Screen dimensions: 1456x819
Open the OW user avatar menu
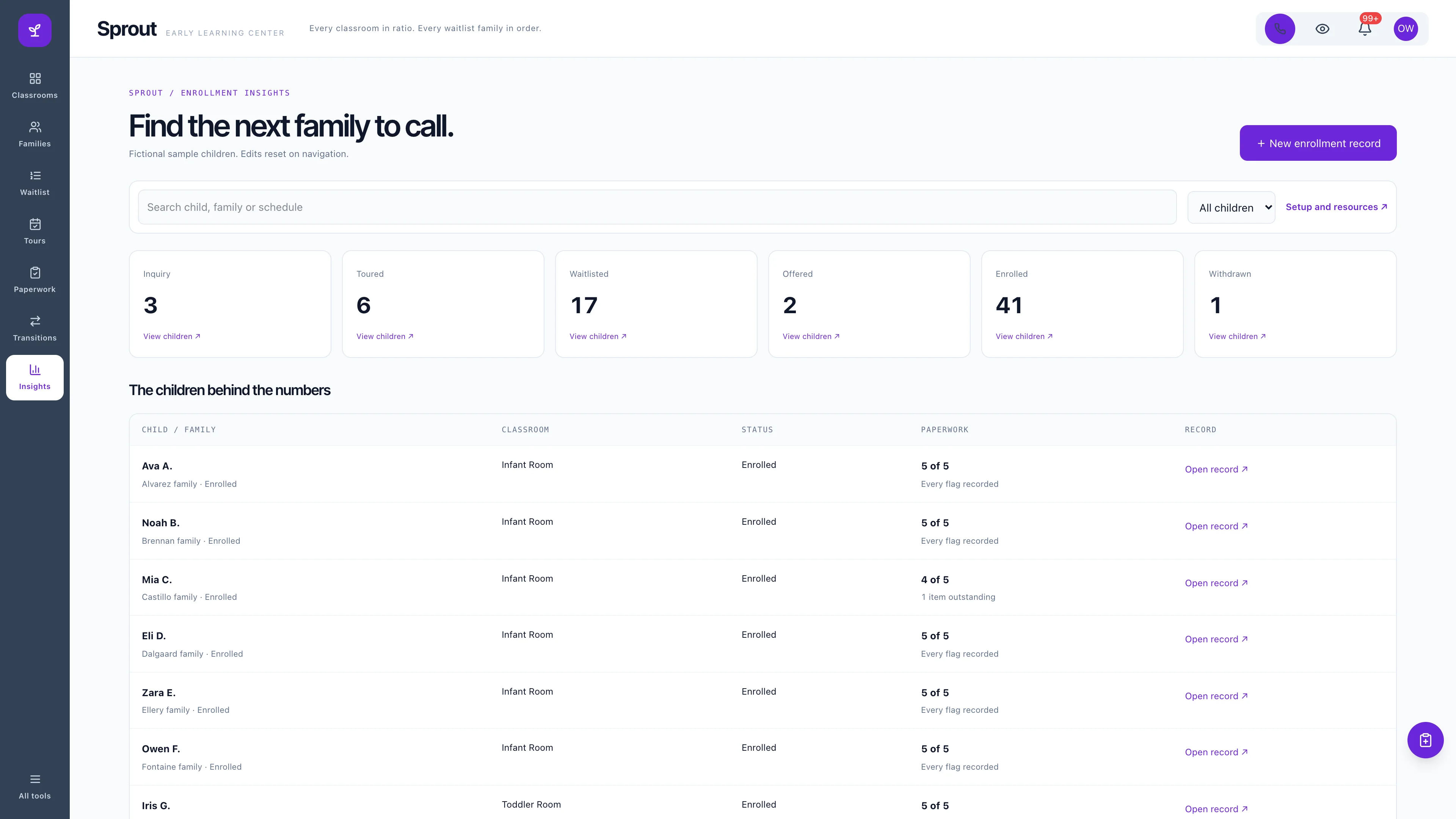pyautogui.click(x=1406, y=29)
